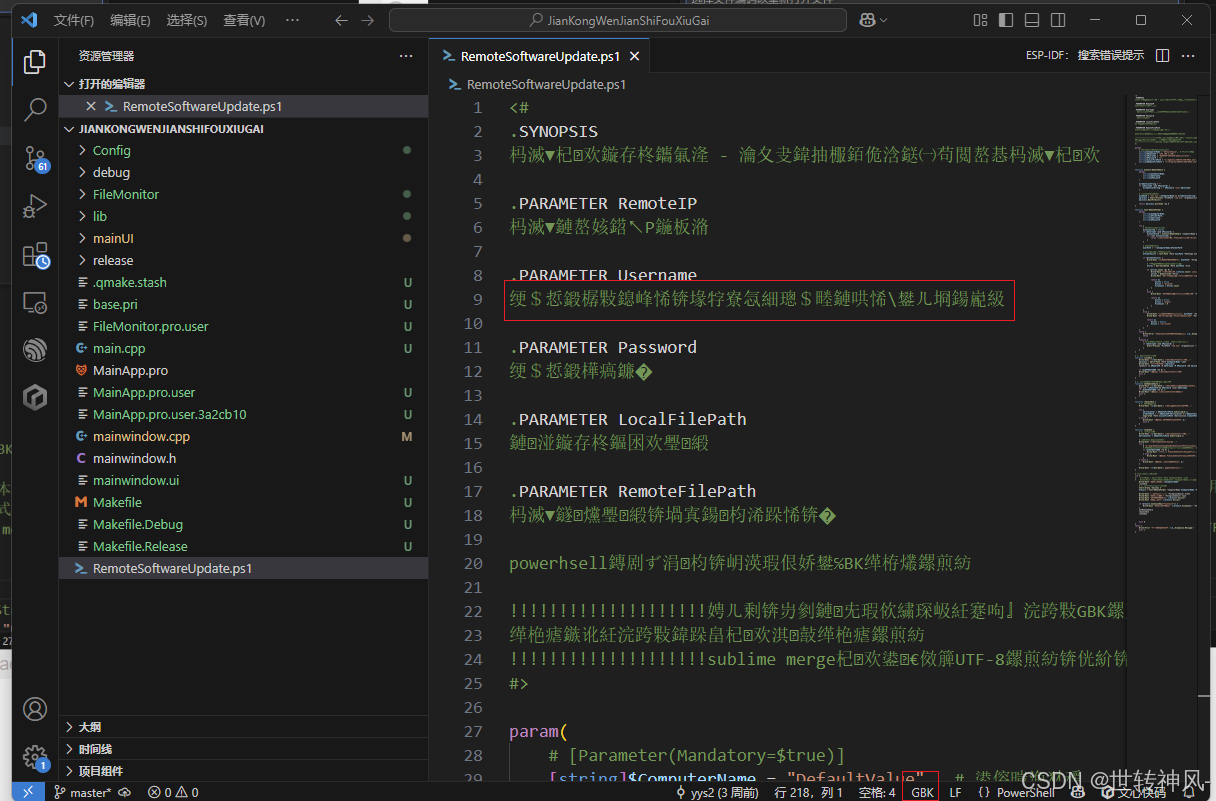Open the Selection menu
1216x801 pixels.
187,20
